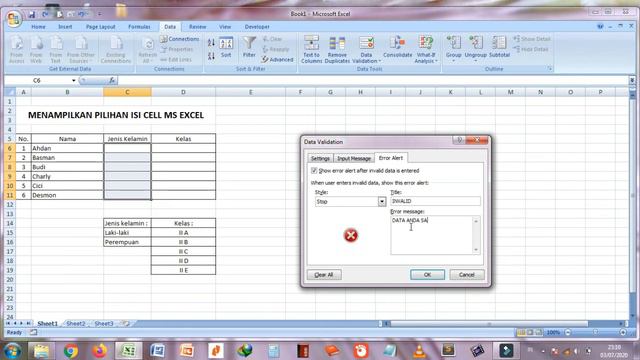Import data From Text

(x=56, y=49)
